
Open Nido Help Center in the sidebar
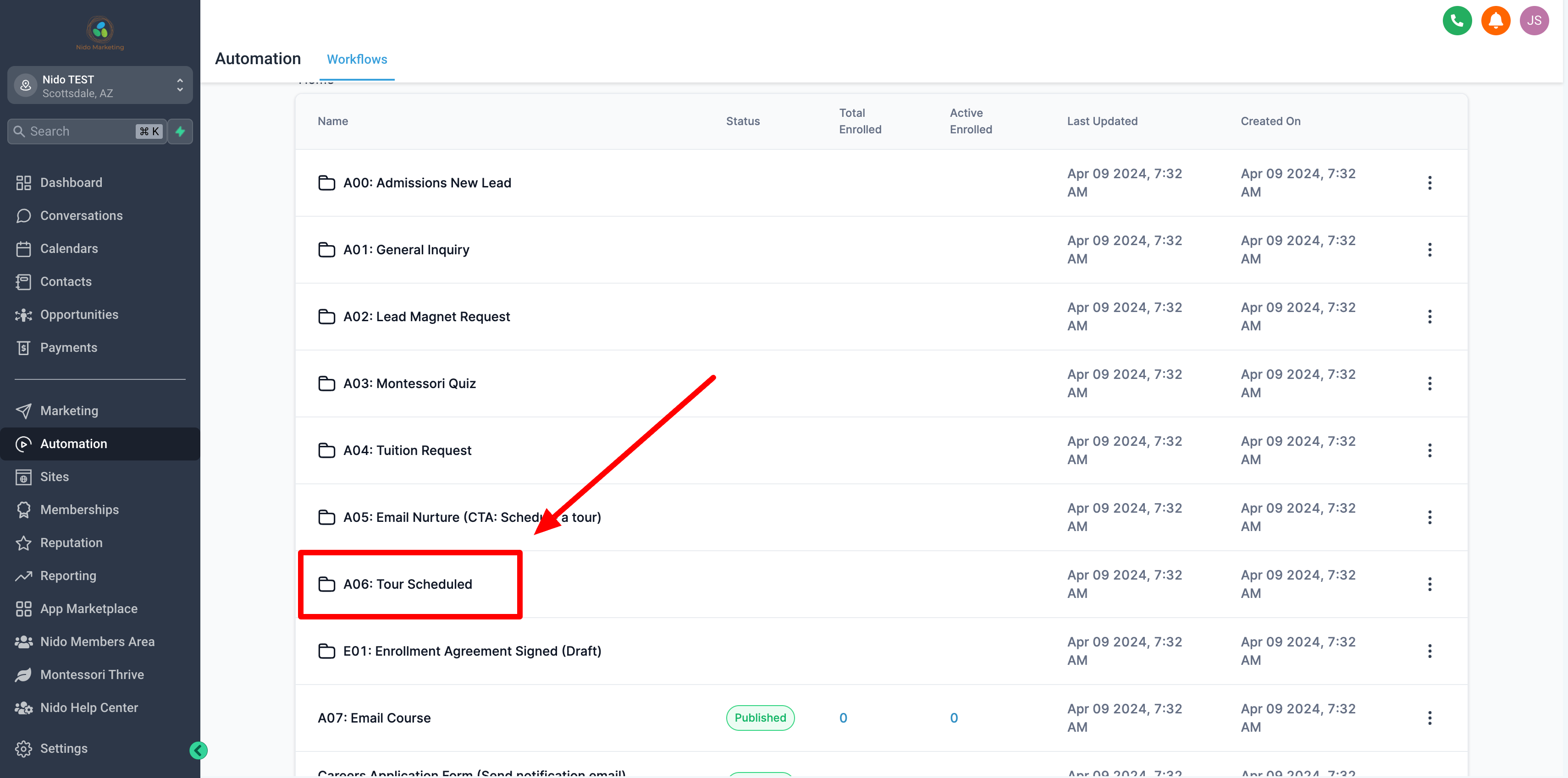click(x=100, y=707)
